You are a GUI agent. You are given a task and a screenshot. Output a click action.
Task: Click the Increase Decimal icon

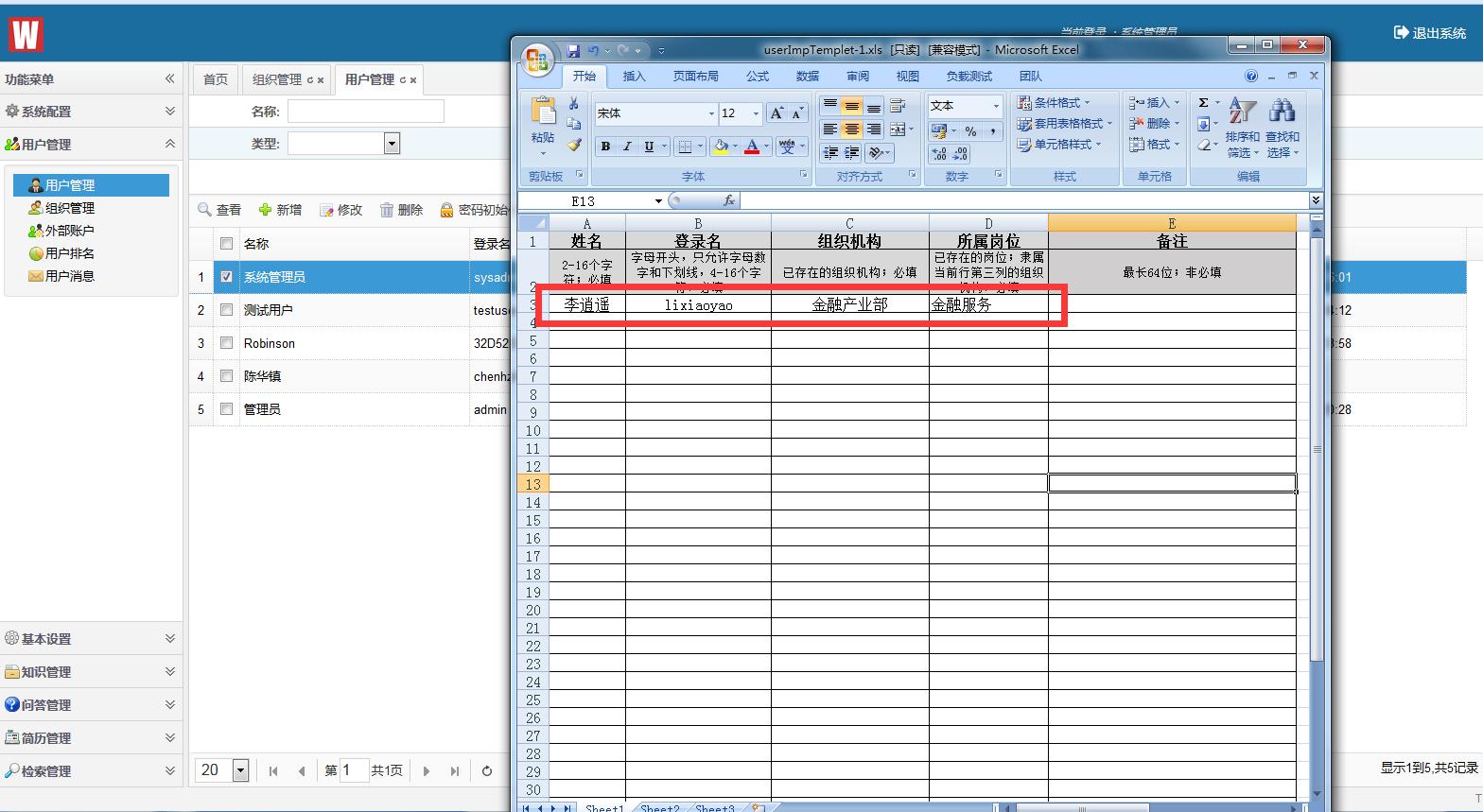(939, 154)
